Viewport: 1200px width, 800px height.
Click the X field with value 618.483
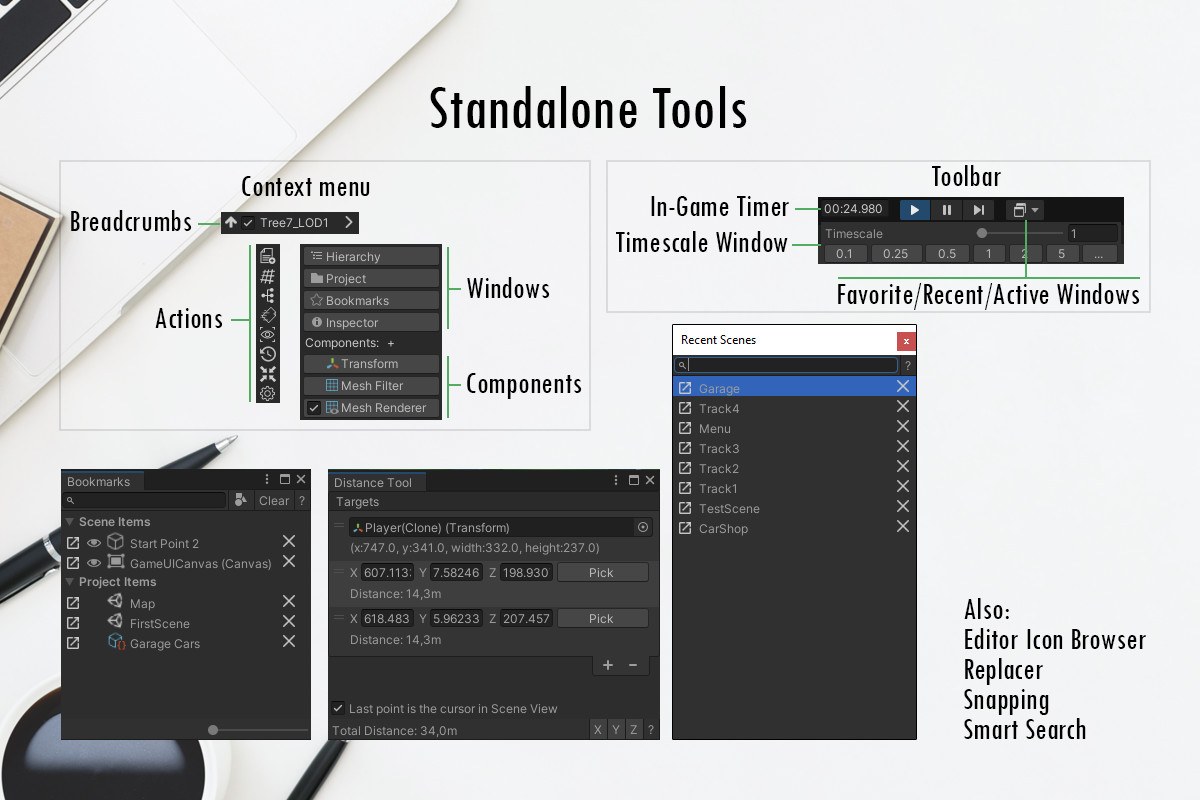pyautogui.click(x=386, y=619)
